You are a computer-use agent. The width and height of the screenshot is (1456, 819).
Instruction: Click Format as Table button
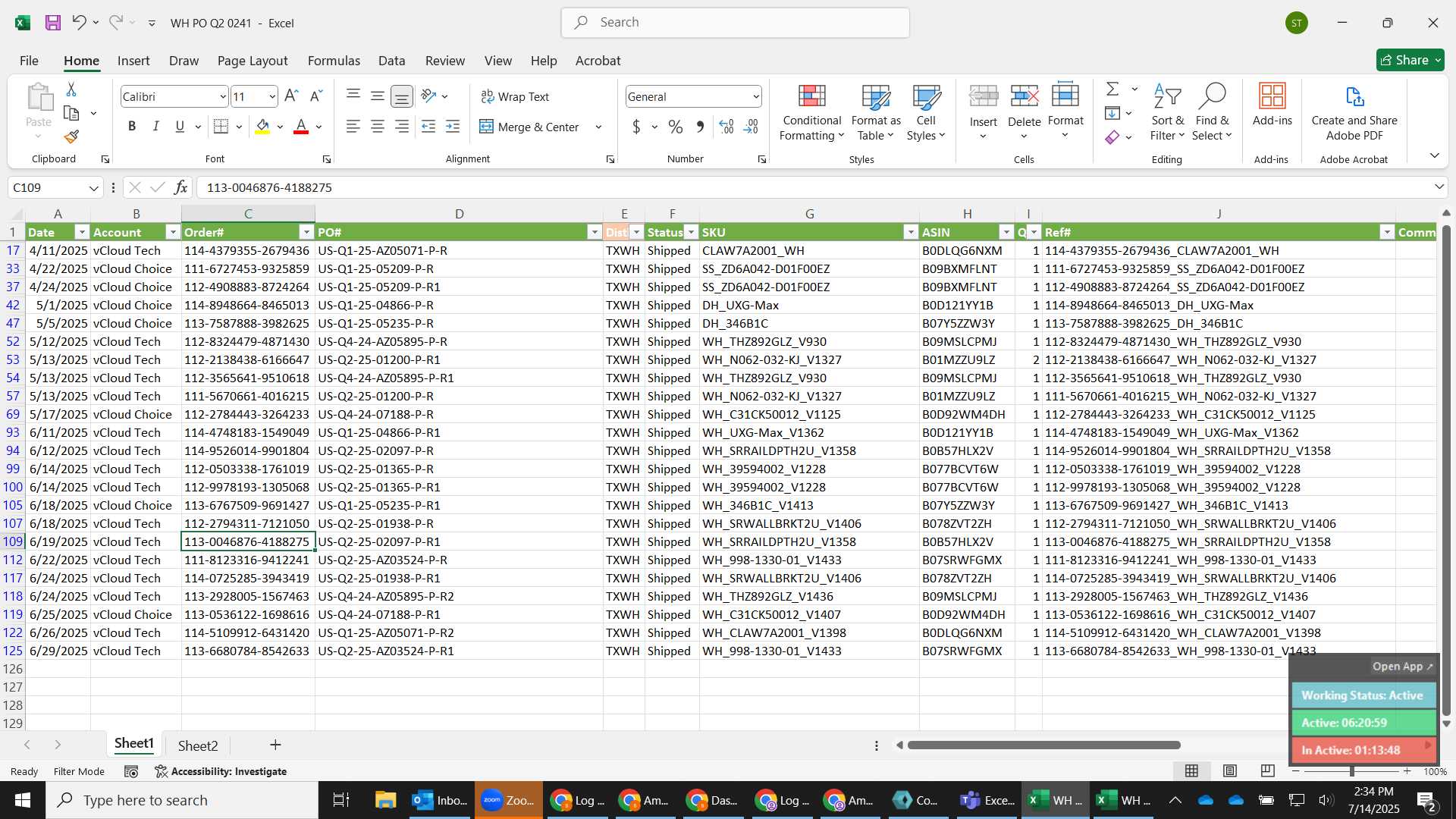point(876,113)
